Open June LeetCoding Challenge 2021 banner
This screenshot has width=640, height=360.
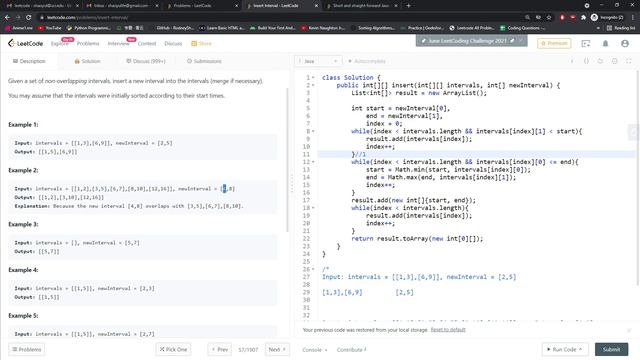click(x=471, y=41)
